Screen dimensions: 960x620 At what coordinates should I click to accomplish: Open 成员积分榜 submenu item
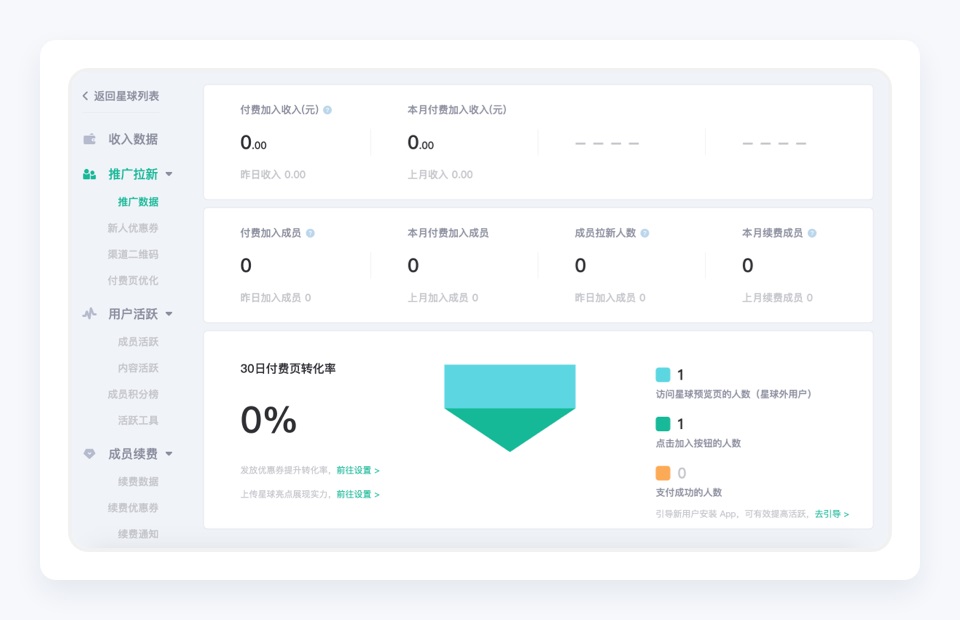tap(133, 394)
